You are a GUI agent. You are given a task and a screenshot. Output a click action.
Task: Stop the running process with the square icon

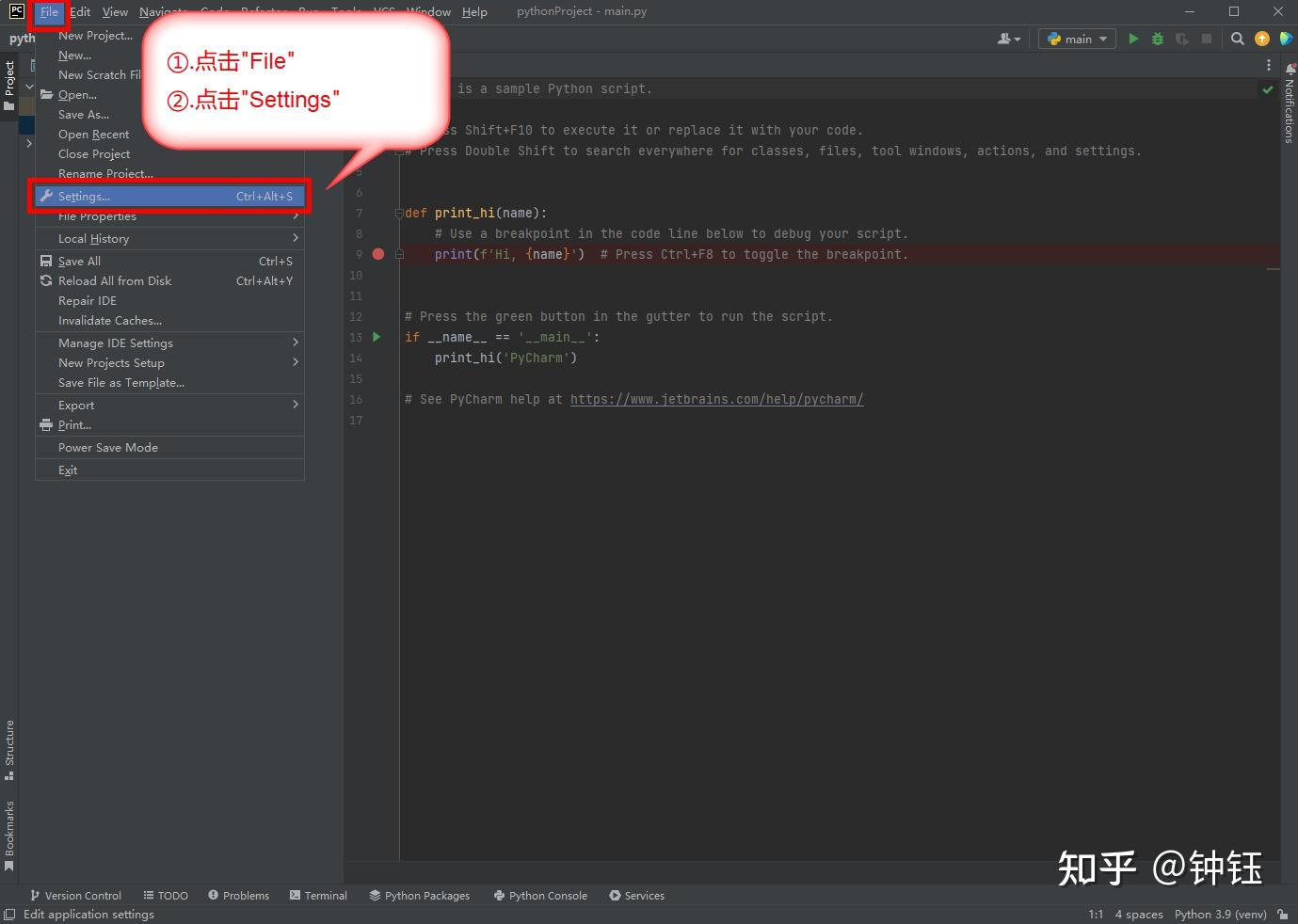coord(1207,39)
